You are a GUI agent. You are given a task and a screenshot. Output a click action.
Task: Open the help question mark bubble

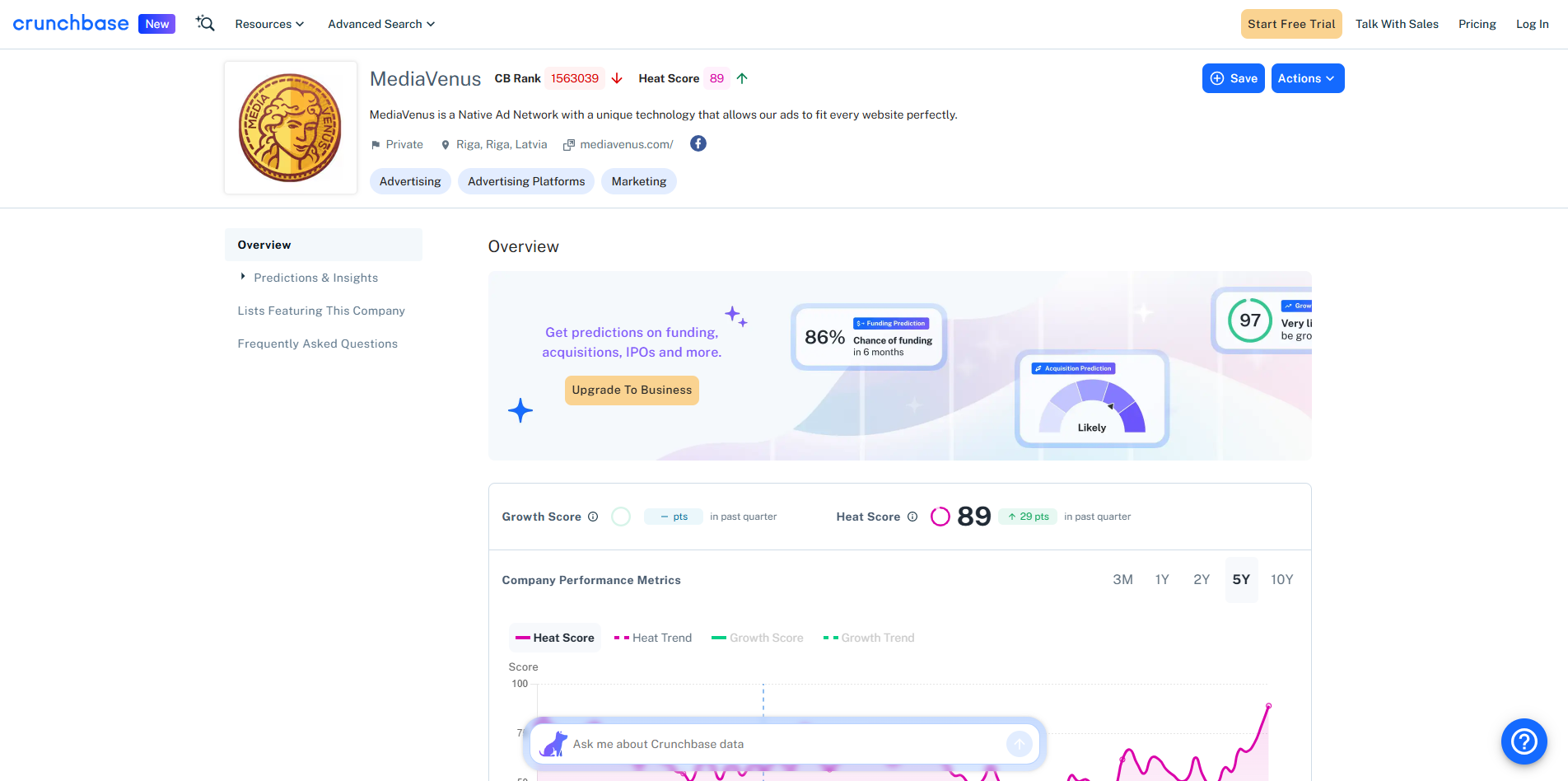pos(1524,741)
